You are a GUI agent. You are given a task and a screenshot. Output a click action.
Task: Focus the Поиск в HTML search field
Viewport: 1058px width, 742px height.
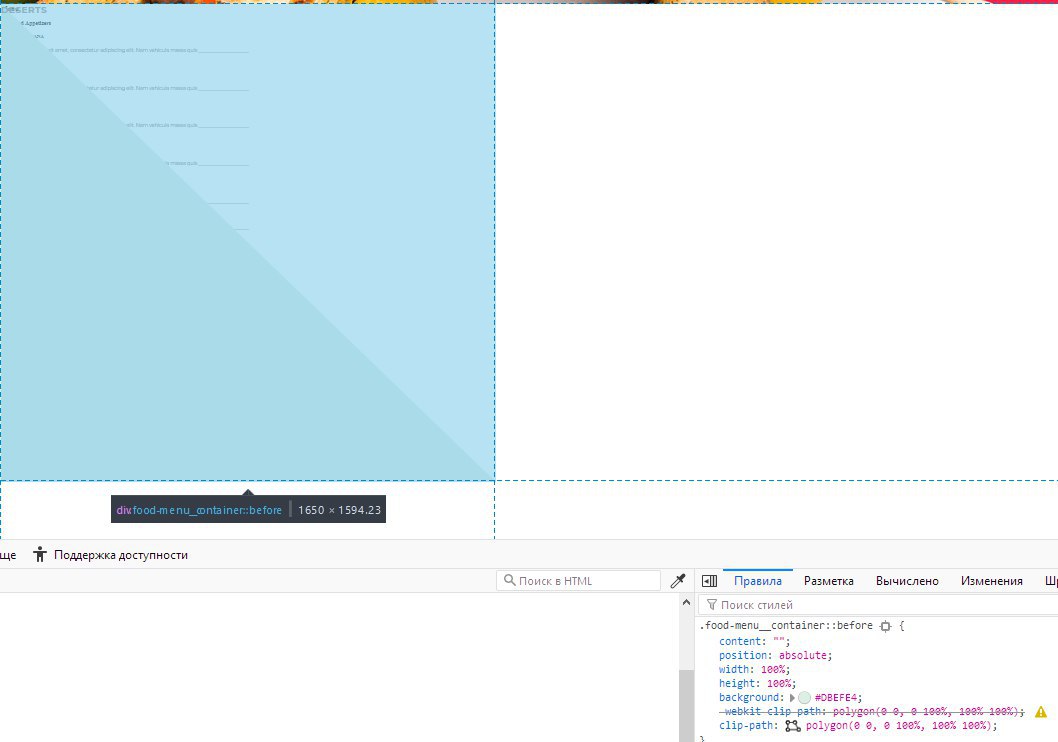click(578, 581)
